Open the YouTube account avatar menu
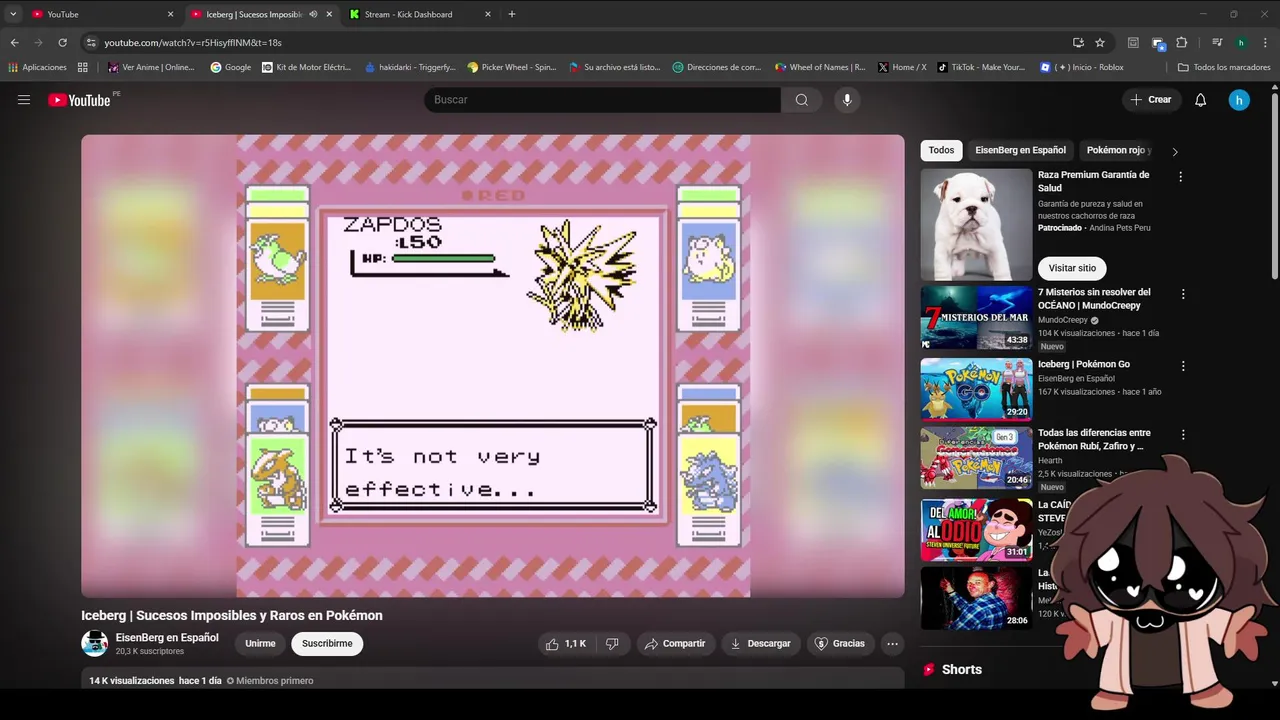Image resolution: width=1280 pixels, height=720 pixels. 1239,100
